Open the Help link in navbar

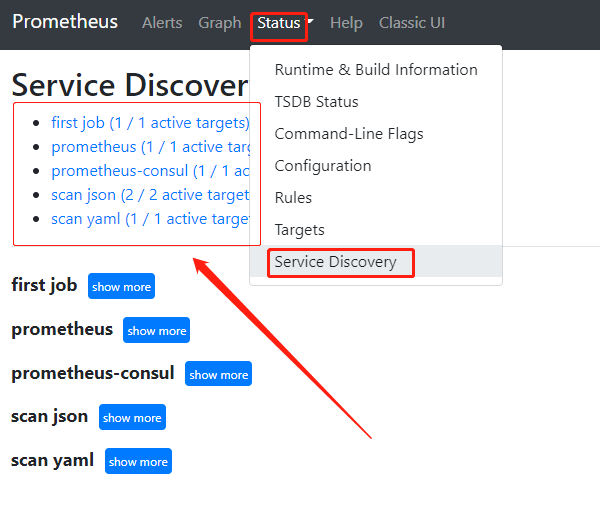pos(346,23)
